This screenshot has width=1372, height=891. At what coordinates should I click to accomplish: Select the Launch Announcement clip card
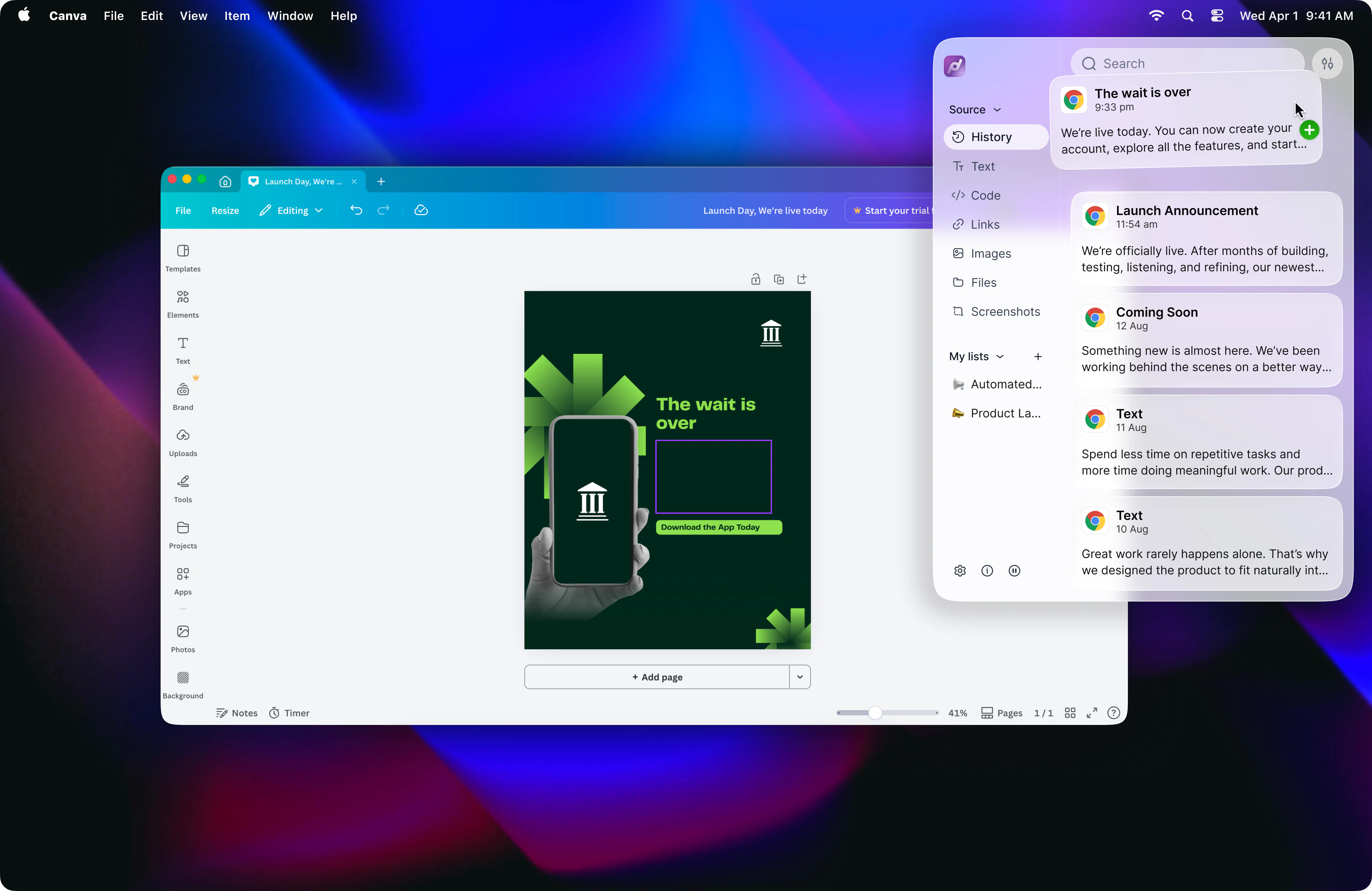click(1207, 239)
